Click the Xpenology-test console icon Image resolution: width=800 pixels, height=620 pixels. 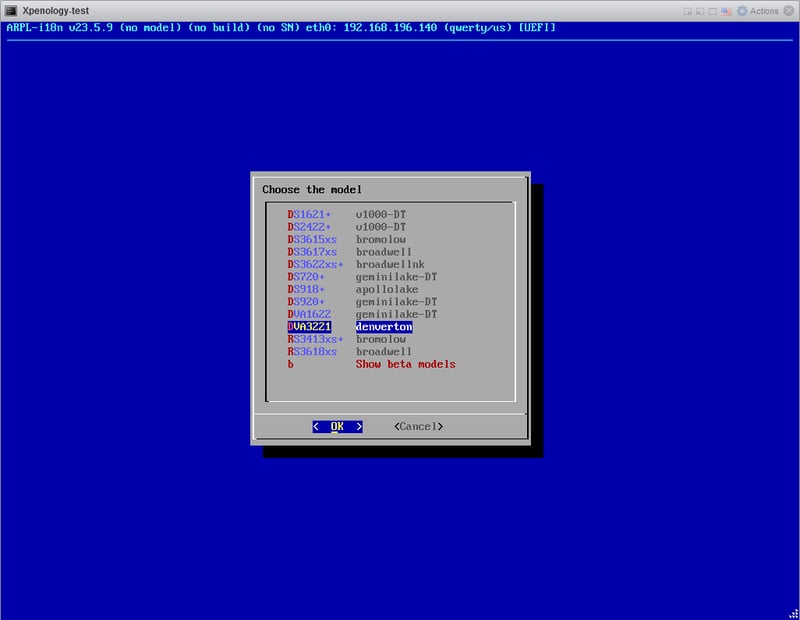pyautogui.click(x=10, y=10)
